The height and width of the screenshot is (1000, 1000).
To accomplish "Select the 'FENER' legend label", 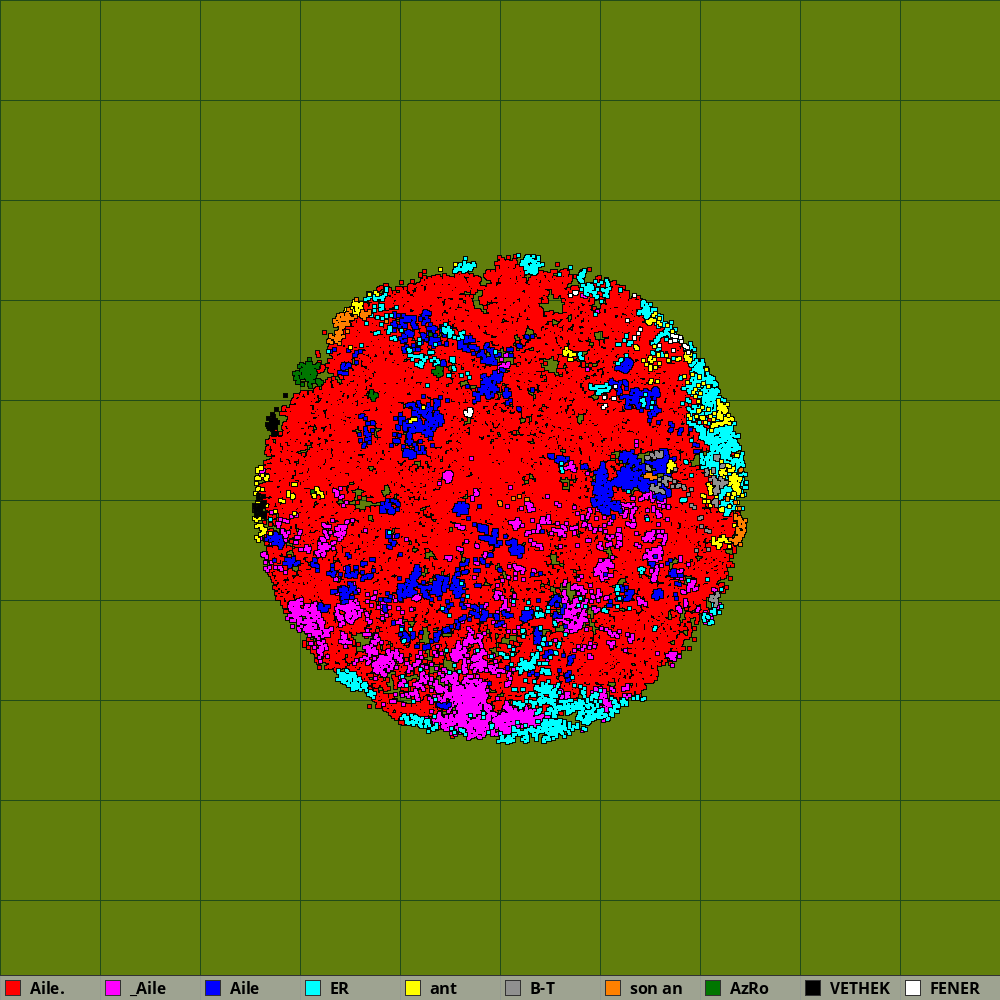I will 955,988.
